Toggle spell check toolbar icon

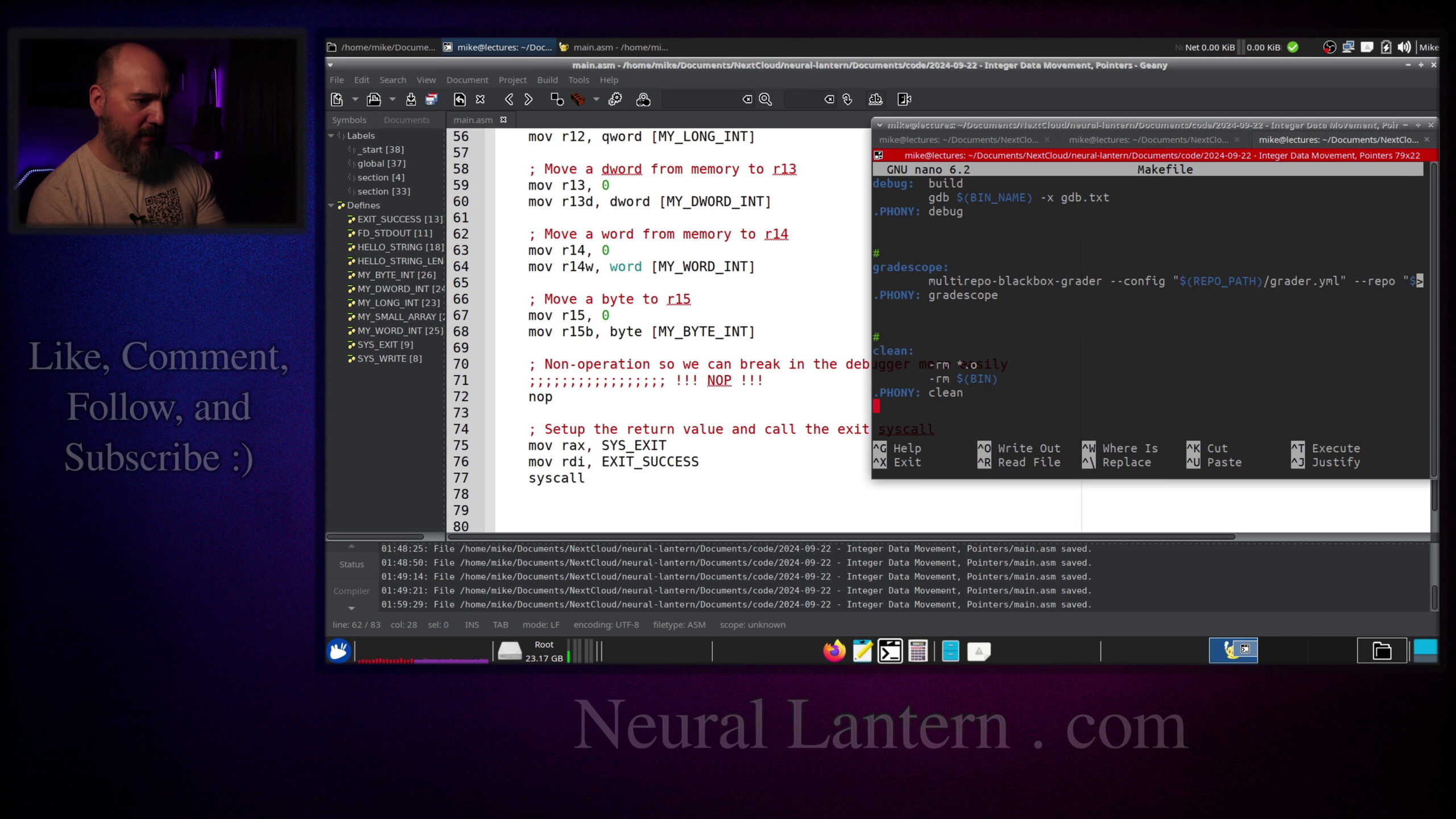click(x=875, y=100)
